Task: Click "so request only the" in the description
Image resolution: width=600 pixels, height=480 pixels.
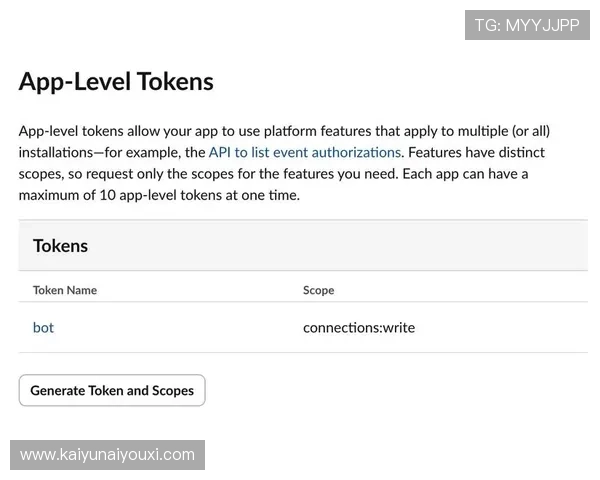Action: pos(121,174)
